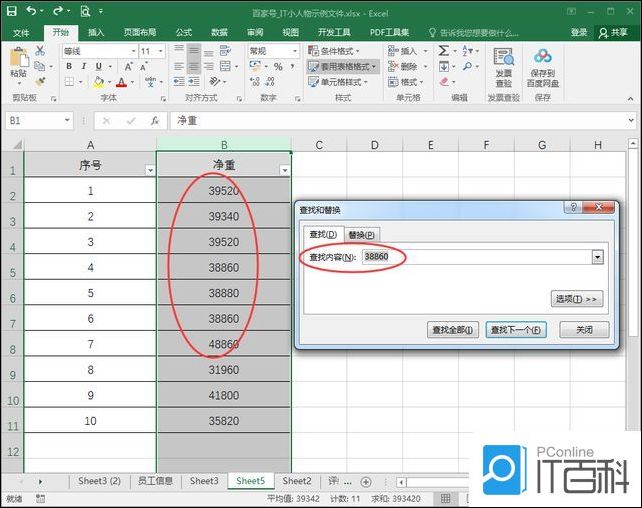The image size is (642, 508).
Task: Expand the 查找内容 search history dropdown
Action: coord(598,257)
